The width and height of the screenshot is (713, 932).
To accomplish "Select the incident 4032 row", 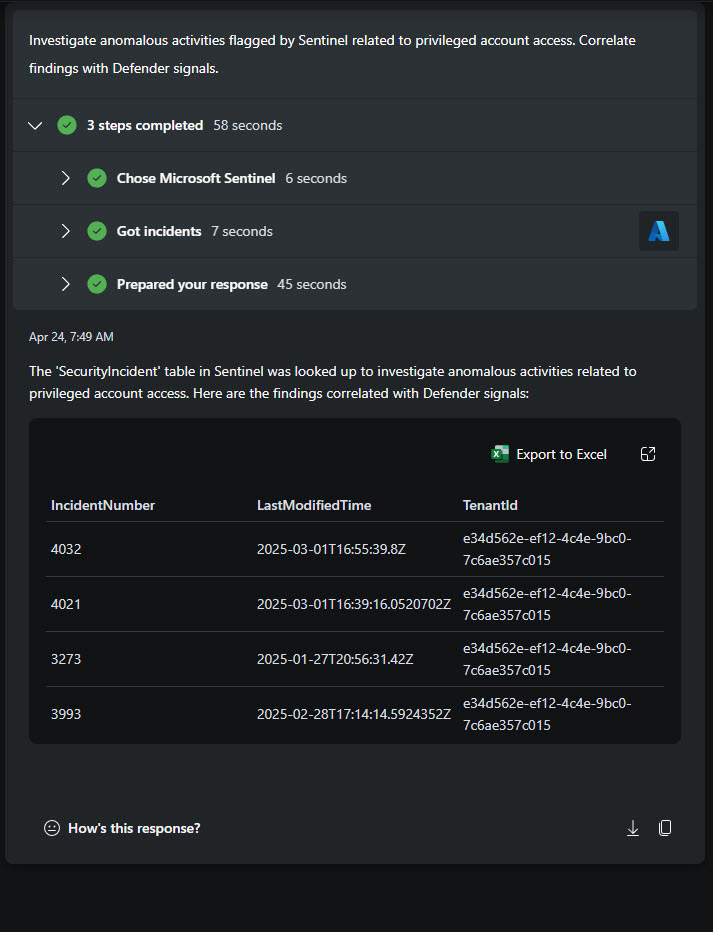I will point(355,549).
